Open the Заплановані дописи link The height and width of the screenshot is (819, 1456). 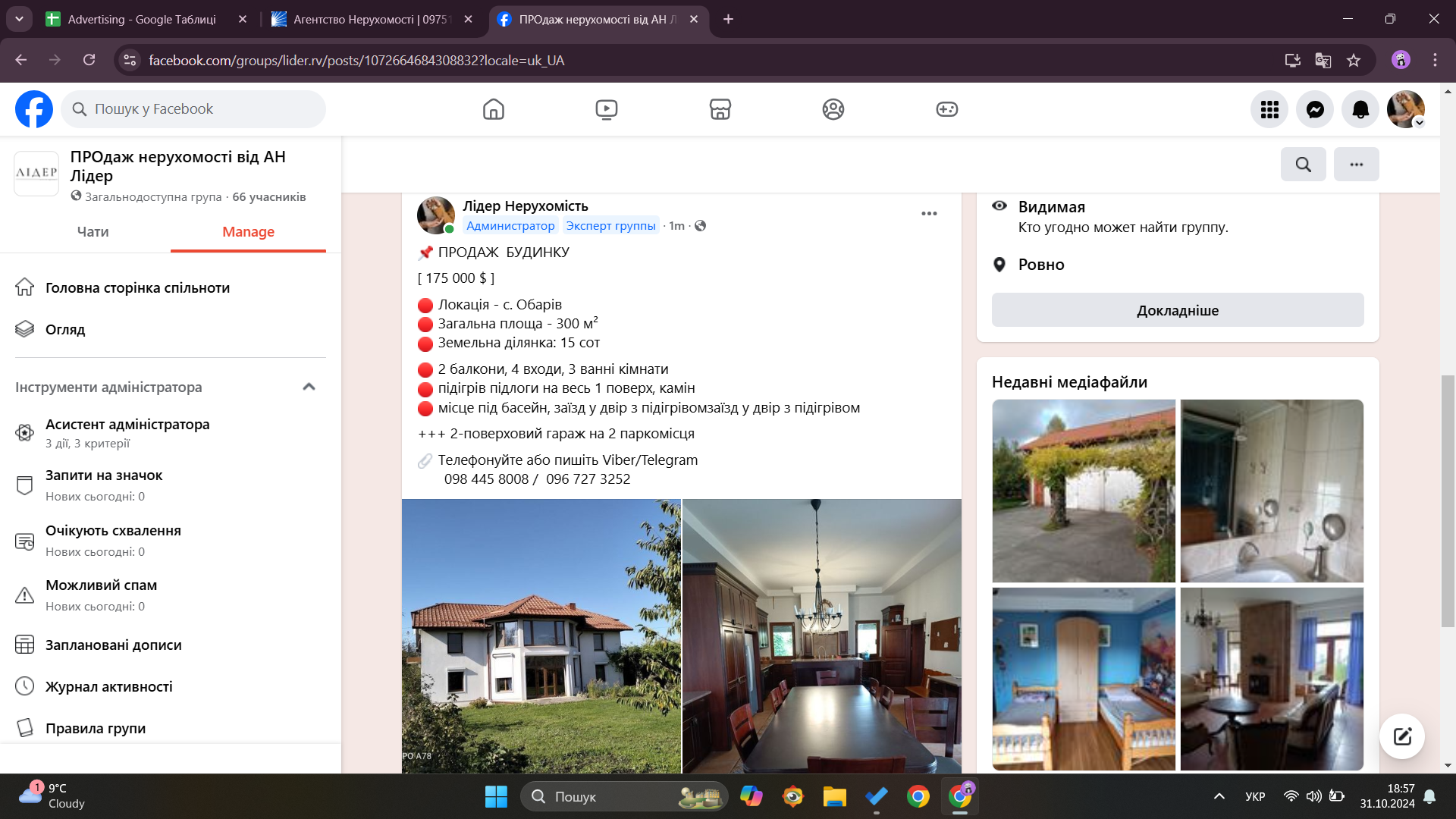click(x=114, y=645)
